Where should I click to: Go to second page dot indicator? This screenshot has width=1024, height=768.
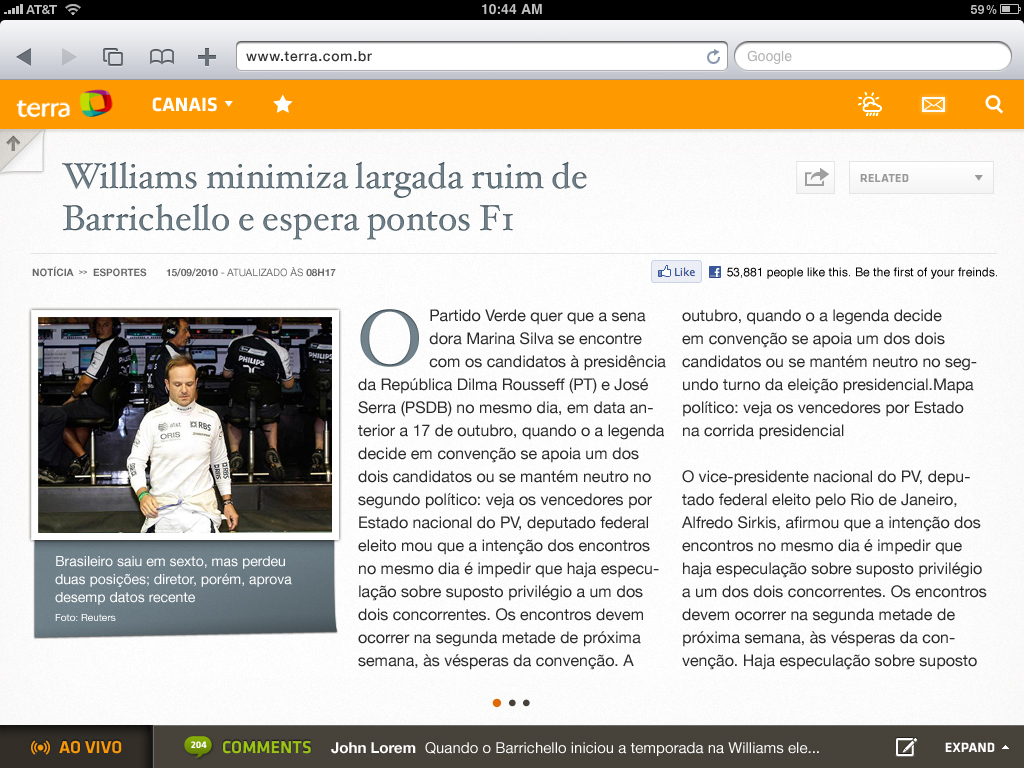512,703
